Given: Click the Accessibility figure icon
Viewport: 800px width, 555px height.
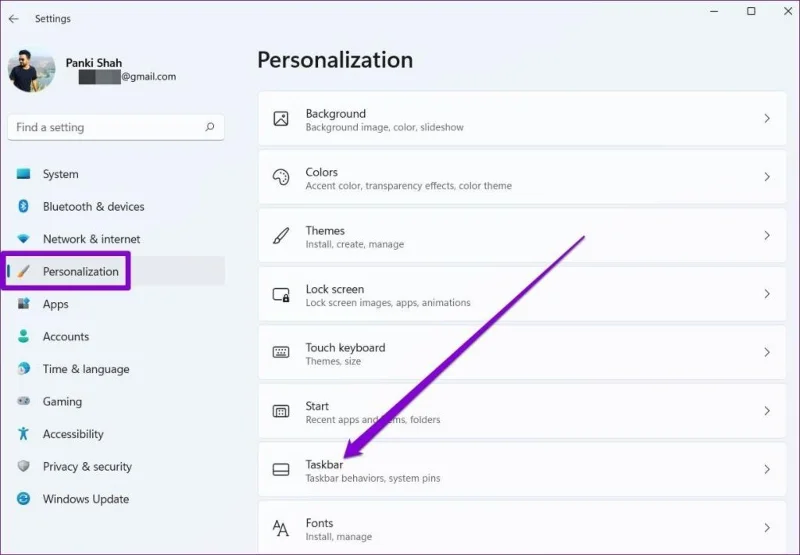Looking at the screenshot, I should pyautogui.click(x=23, y=434).
